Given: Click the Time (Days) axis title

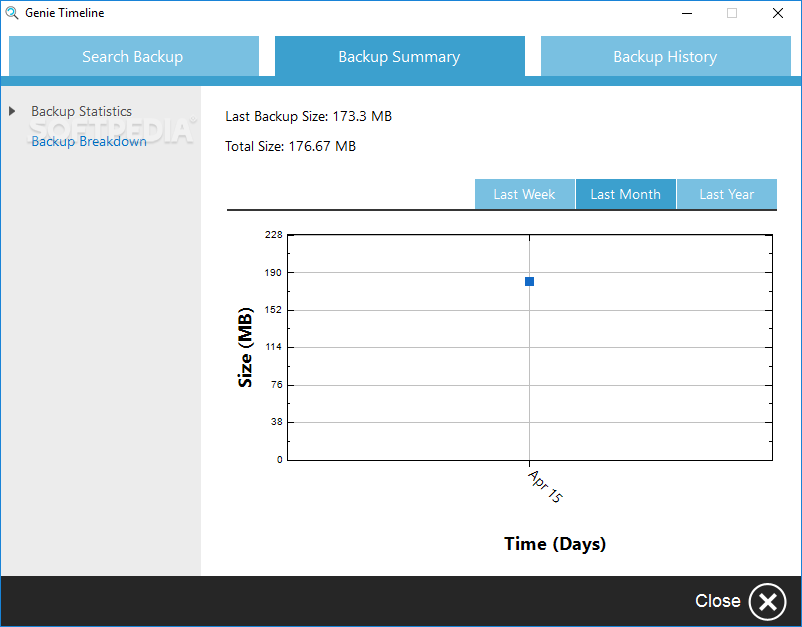Looking at the screenshot, I should click(555, 544).
